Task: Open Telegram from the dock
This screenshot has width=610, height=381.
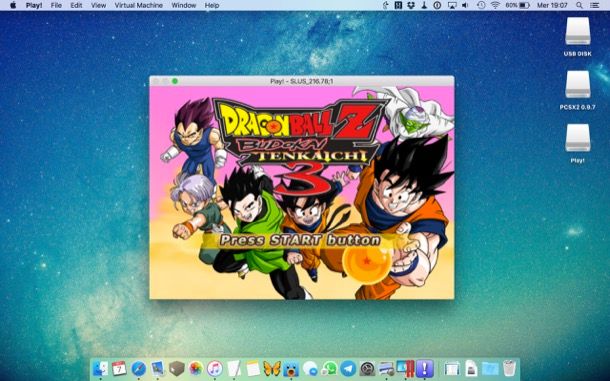Action: (348, 368)
